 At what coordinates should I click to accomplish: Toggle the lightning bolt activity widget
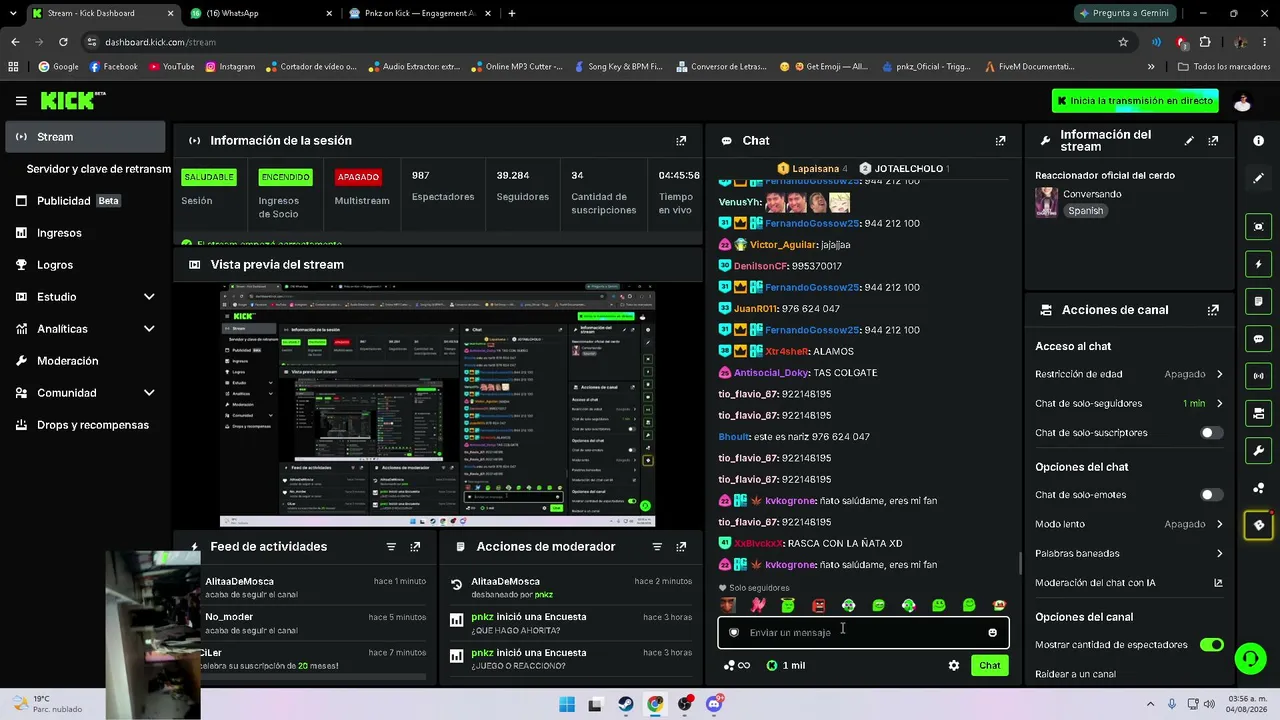1258,264
